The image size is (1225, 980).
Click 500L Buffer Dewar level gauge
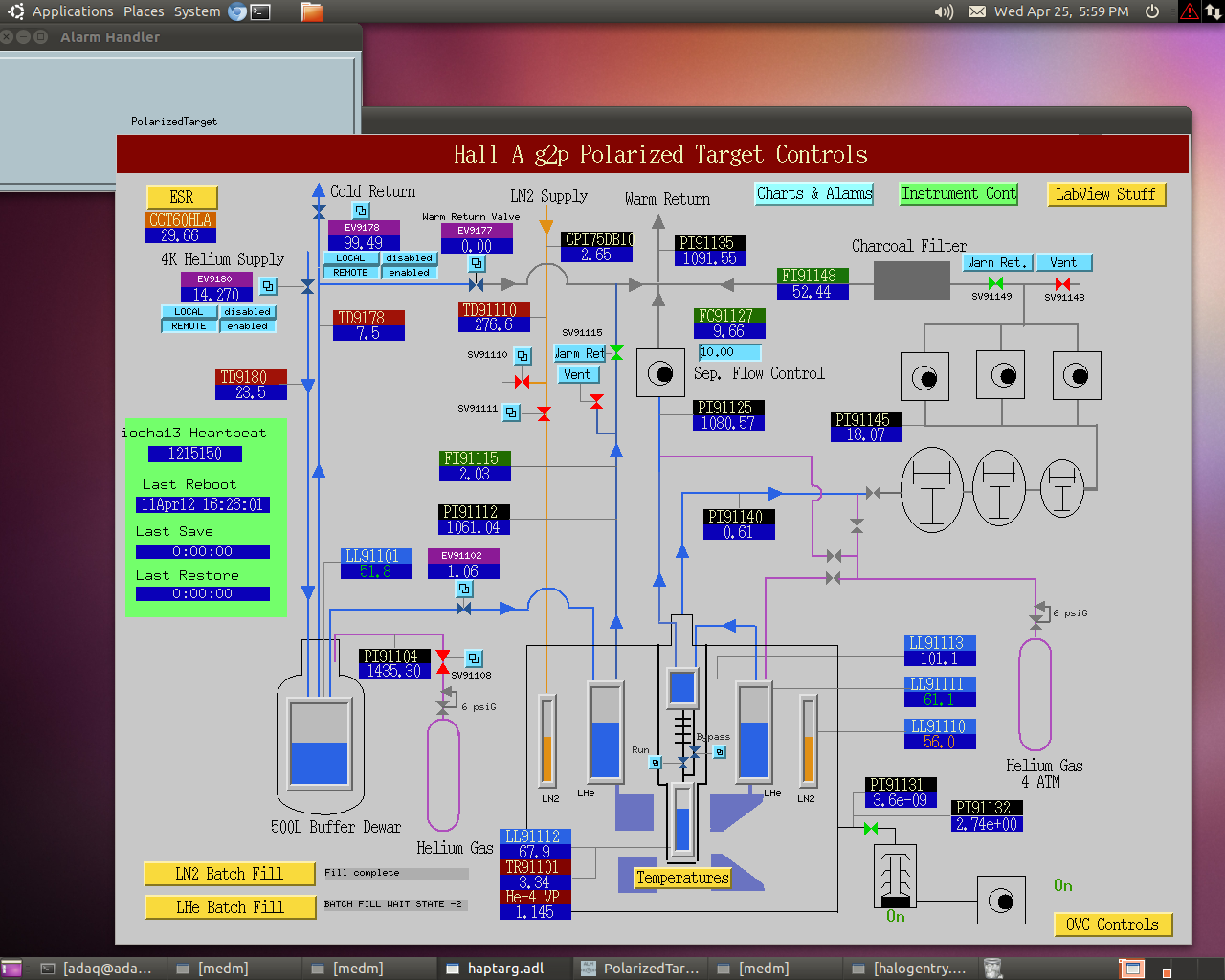point(319,744)
